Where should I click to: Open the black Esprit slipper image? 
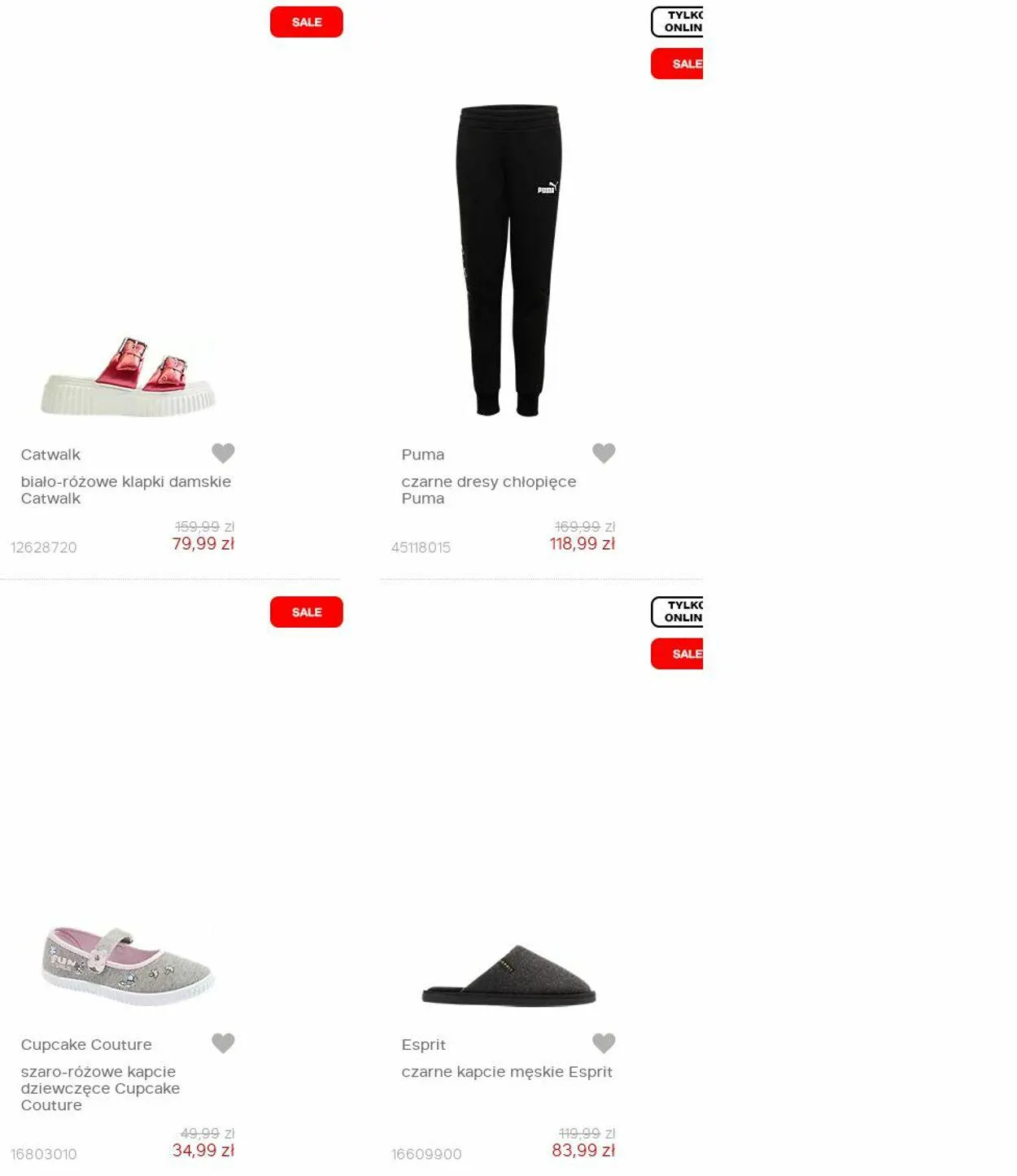coord(508,975)
